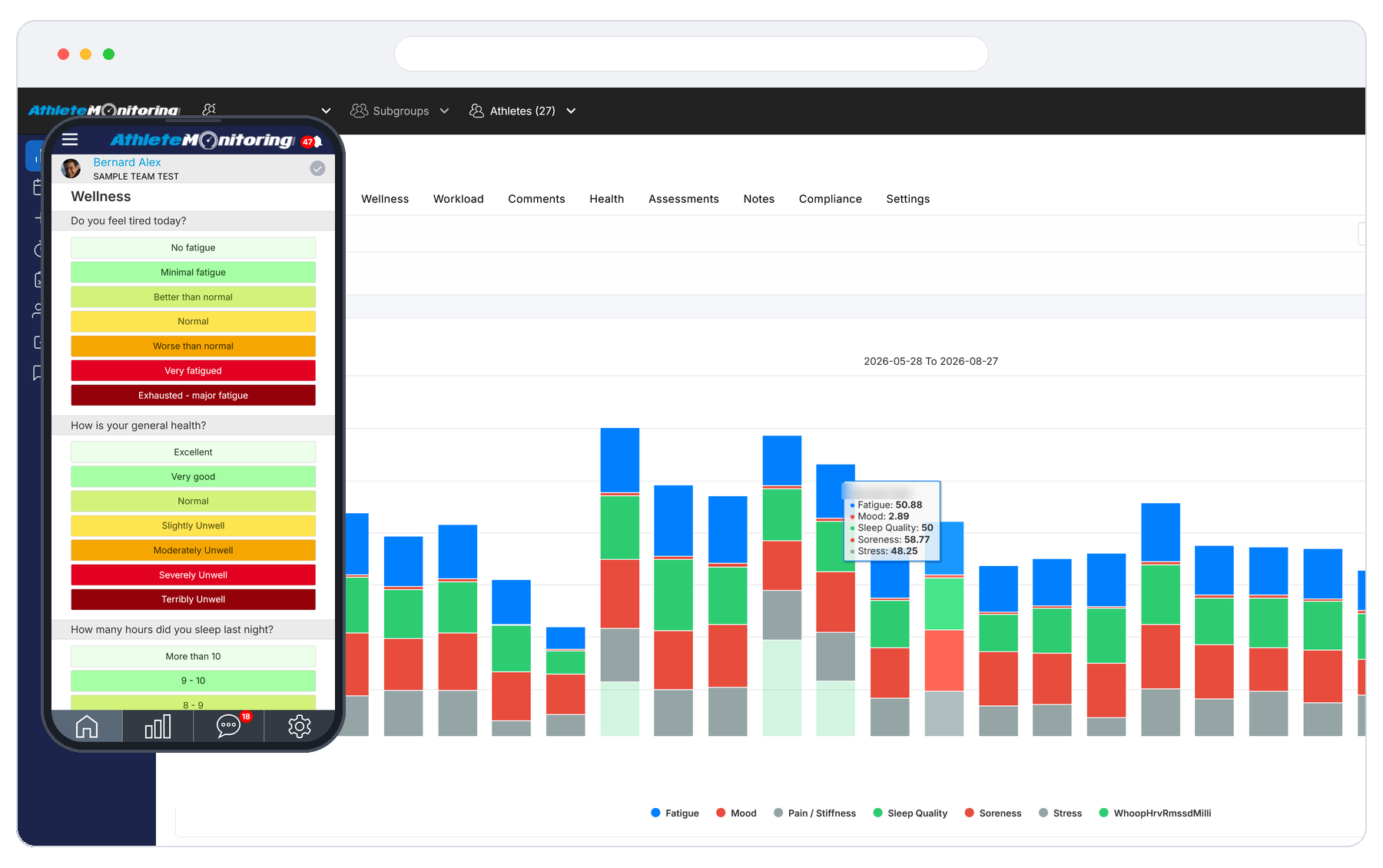Tap the home icon in phone navigation
The image size is (1383, 868).
tap(87, 726)
